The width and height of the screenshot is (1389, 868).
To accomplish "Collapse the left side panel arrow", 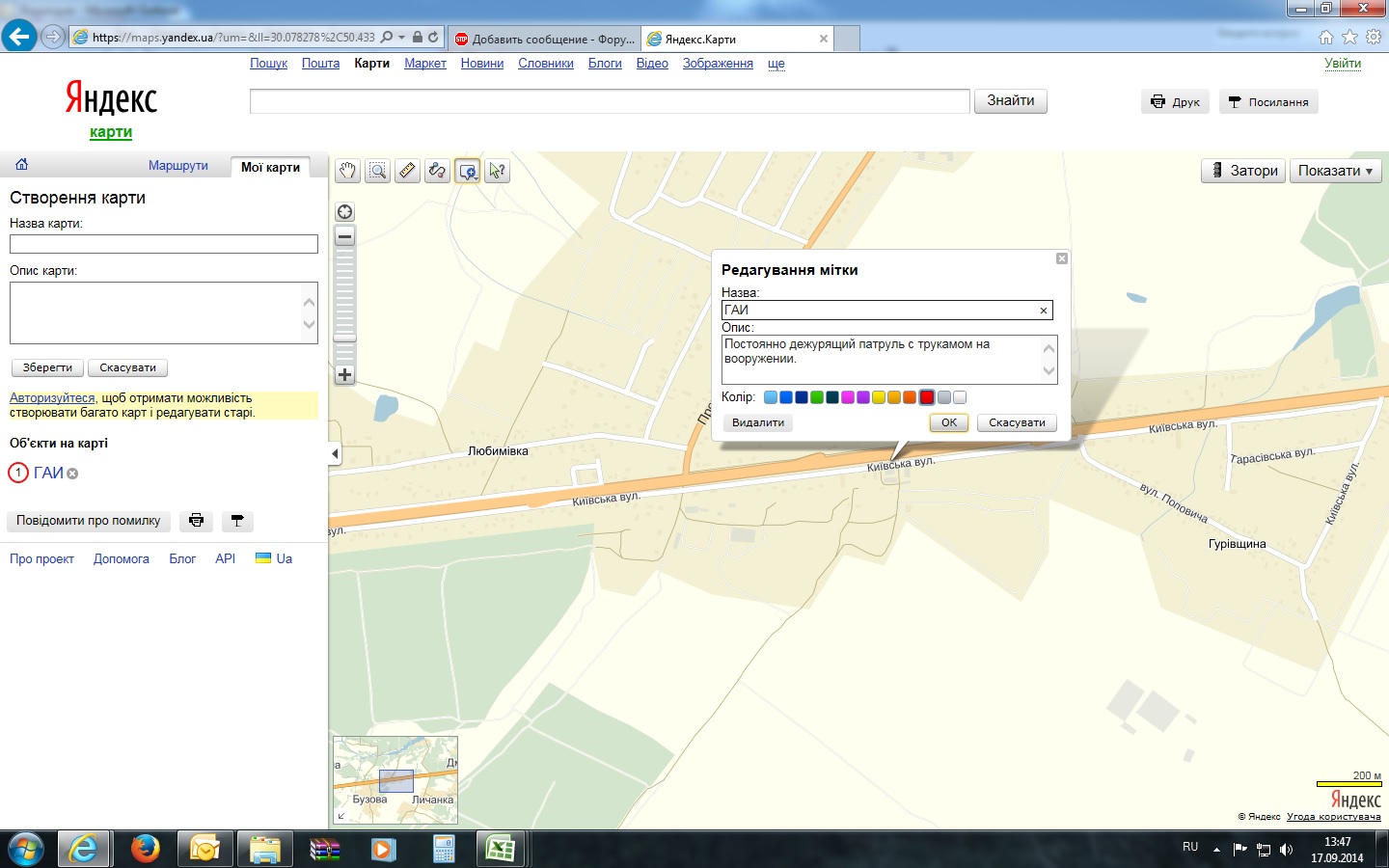I will point(335,453).
